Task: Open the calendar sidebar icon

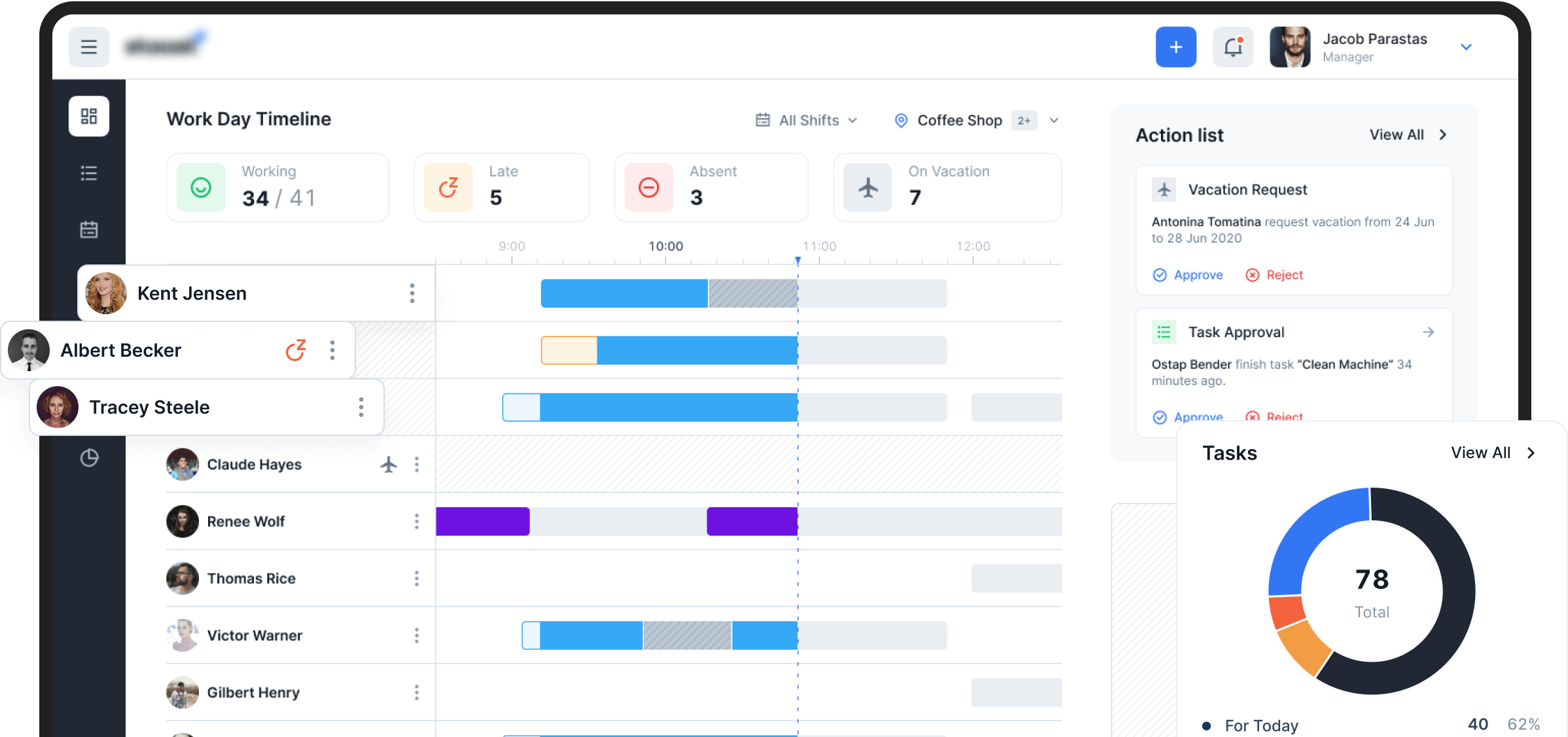Action: 89,230
